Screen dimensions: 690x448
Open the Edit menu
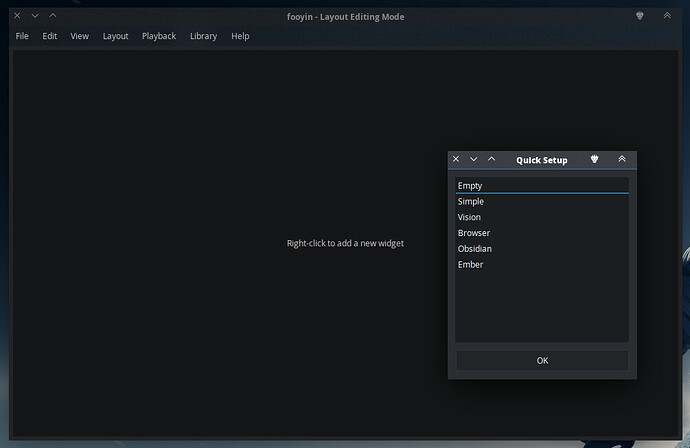[50, 36]
